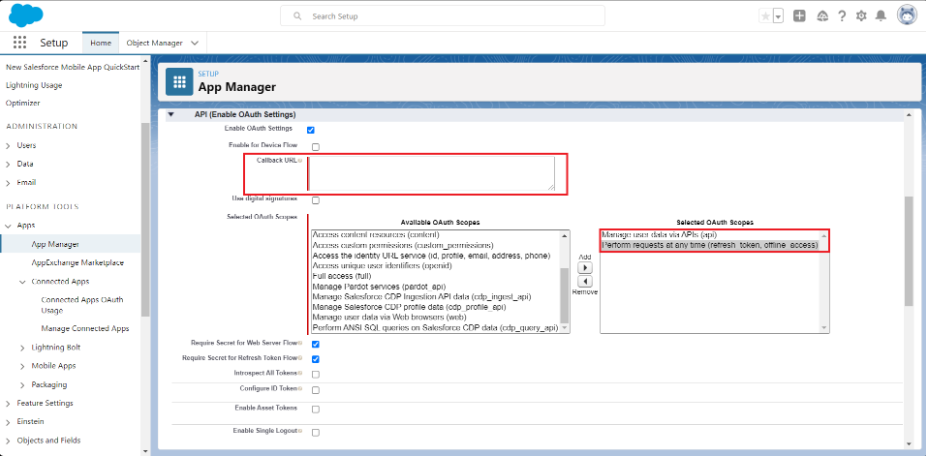Open New Salesforce Mobile App QuickStart
This screenshot has height=456, width=926.
[73, 67]
